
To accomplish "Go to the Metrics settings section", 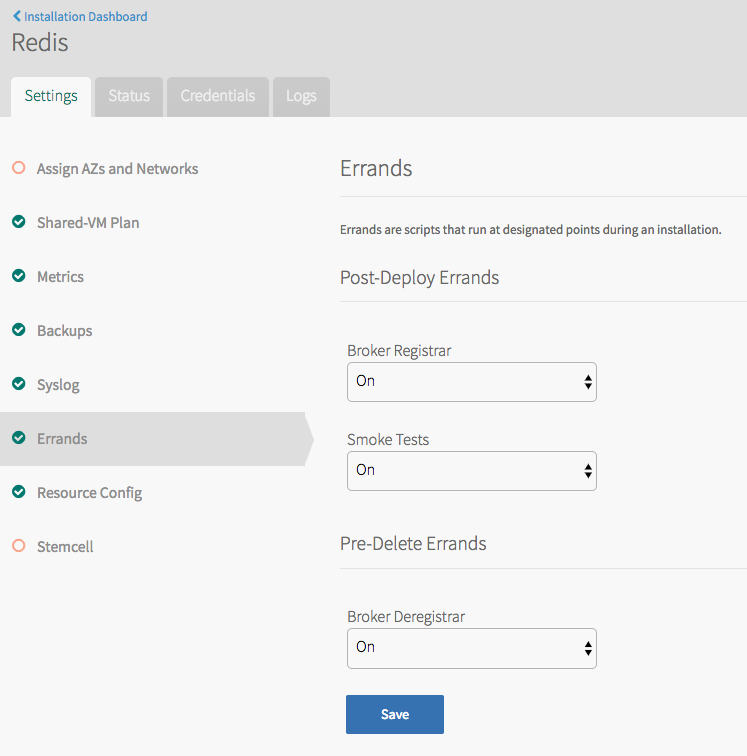I will (x=60, y=277).
